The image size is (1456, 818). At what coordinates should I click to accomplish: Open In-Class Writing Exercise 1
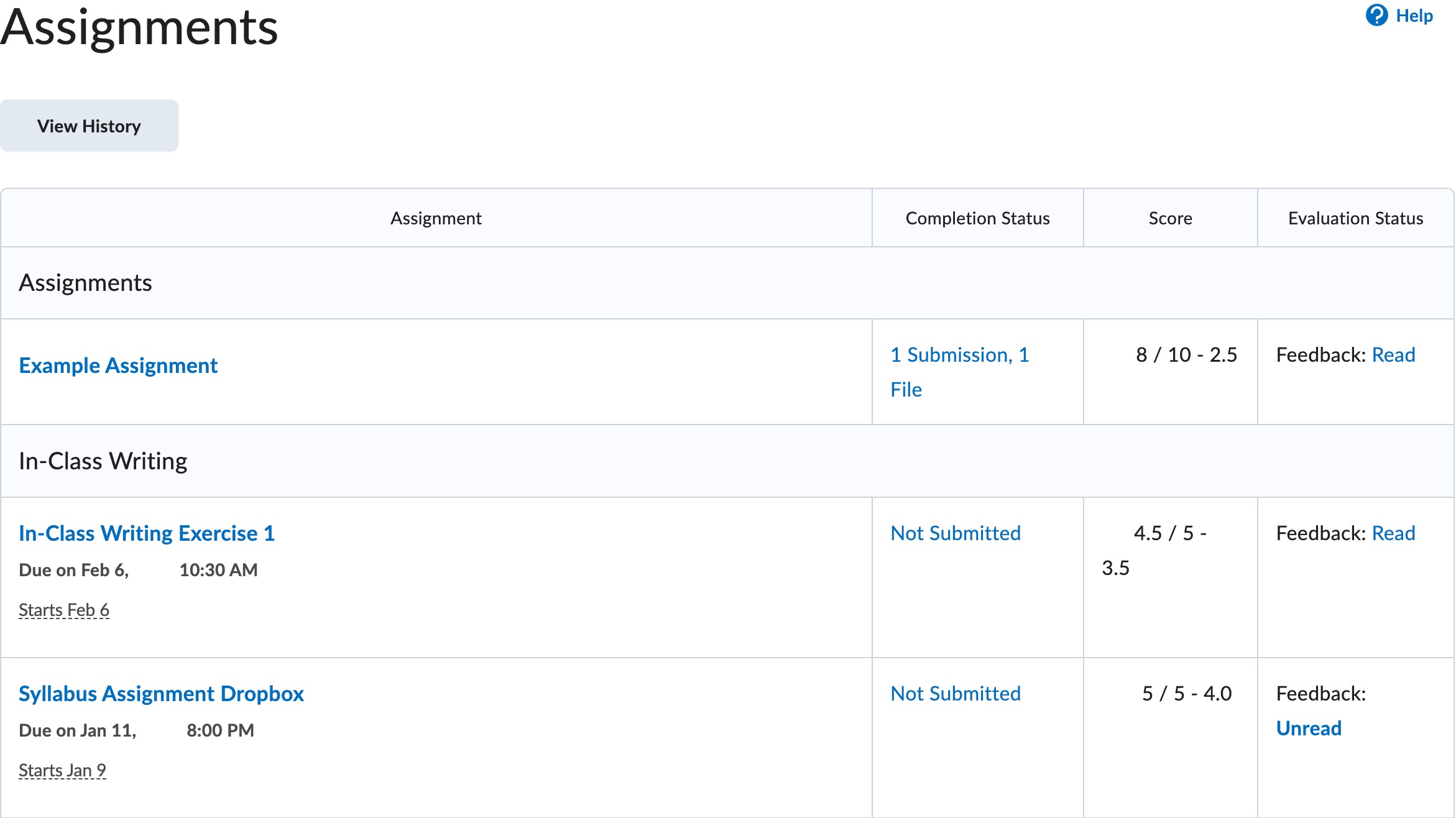click(147, 533)
